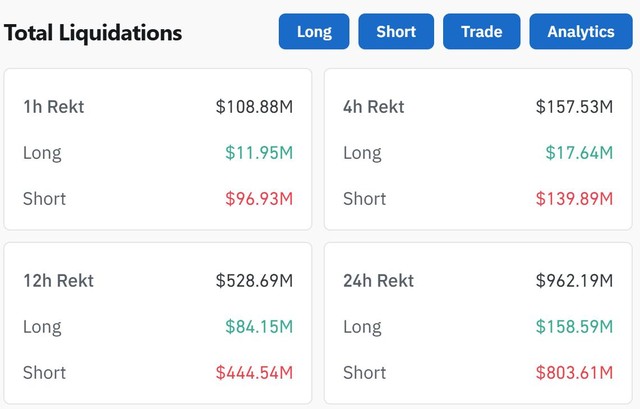This screenshot has height=409, width=640.
Task: Click the $108.88M 1h total value
Action: [x=254, y=106]
